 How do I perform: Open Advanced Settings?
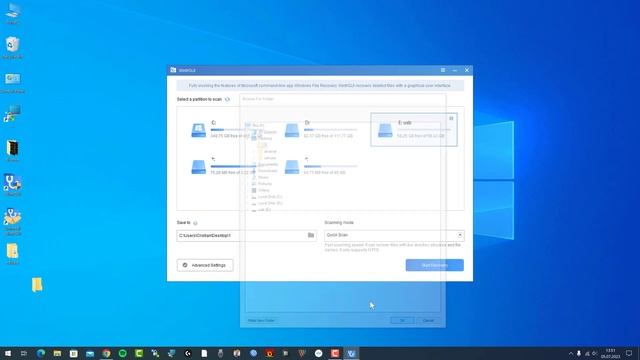pyautogui.click(x=205, y=265)
